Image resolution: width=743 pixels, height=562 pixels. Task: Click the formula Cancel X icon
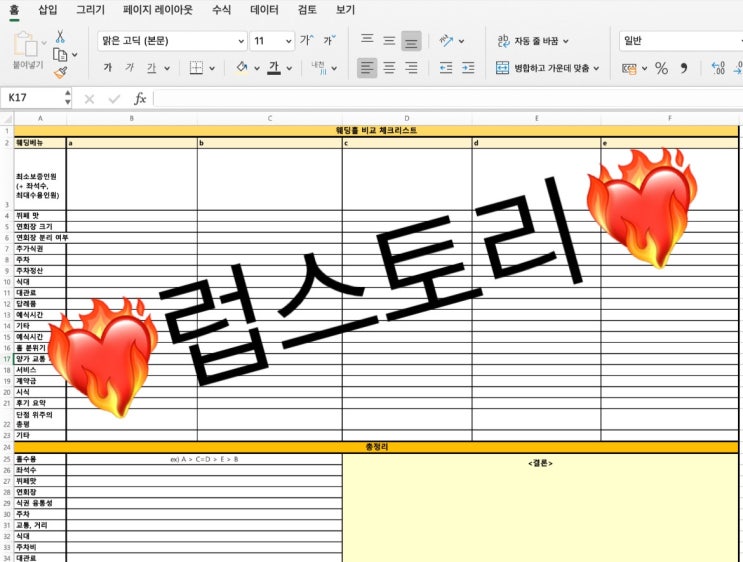89,99
